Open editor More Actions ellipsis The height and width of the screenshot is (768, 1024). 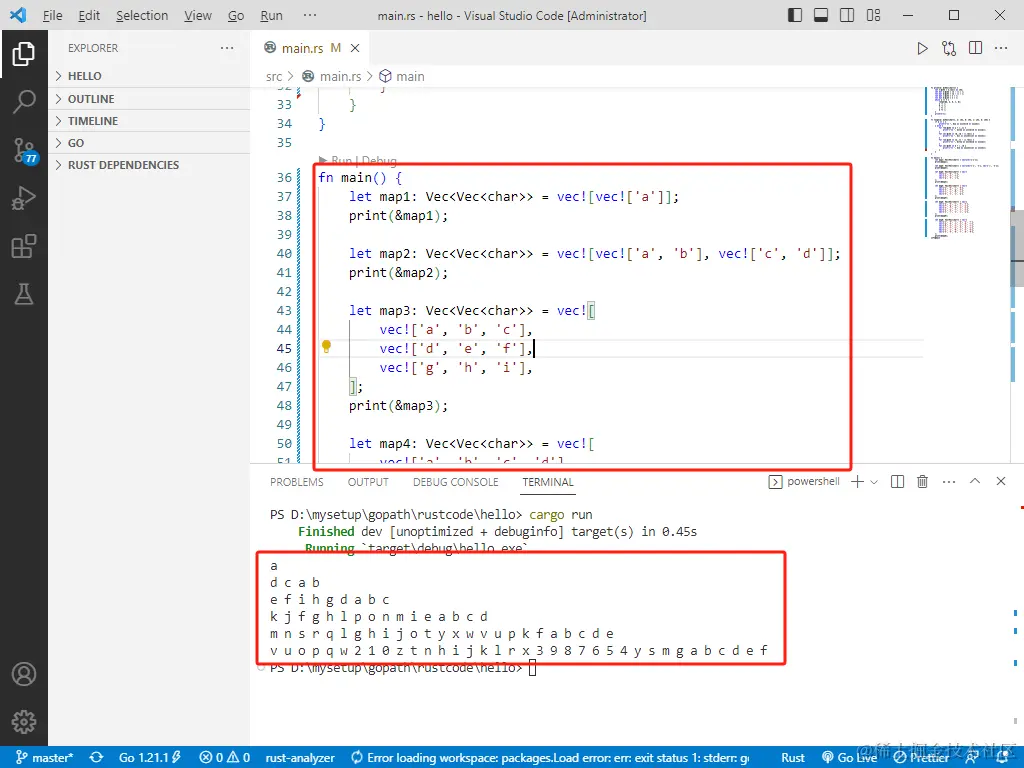tap(1001, 48)
